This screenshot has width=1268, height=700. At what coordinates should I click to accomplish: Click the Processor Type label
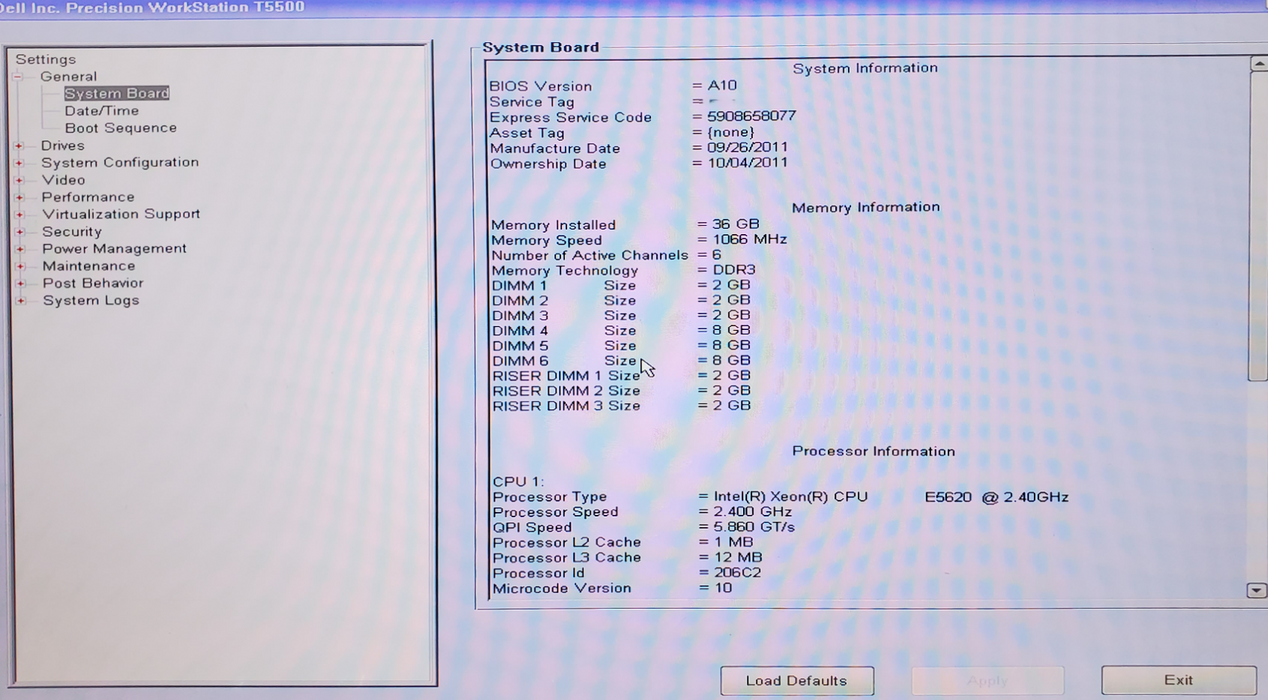549,497
